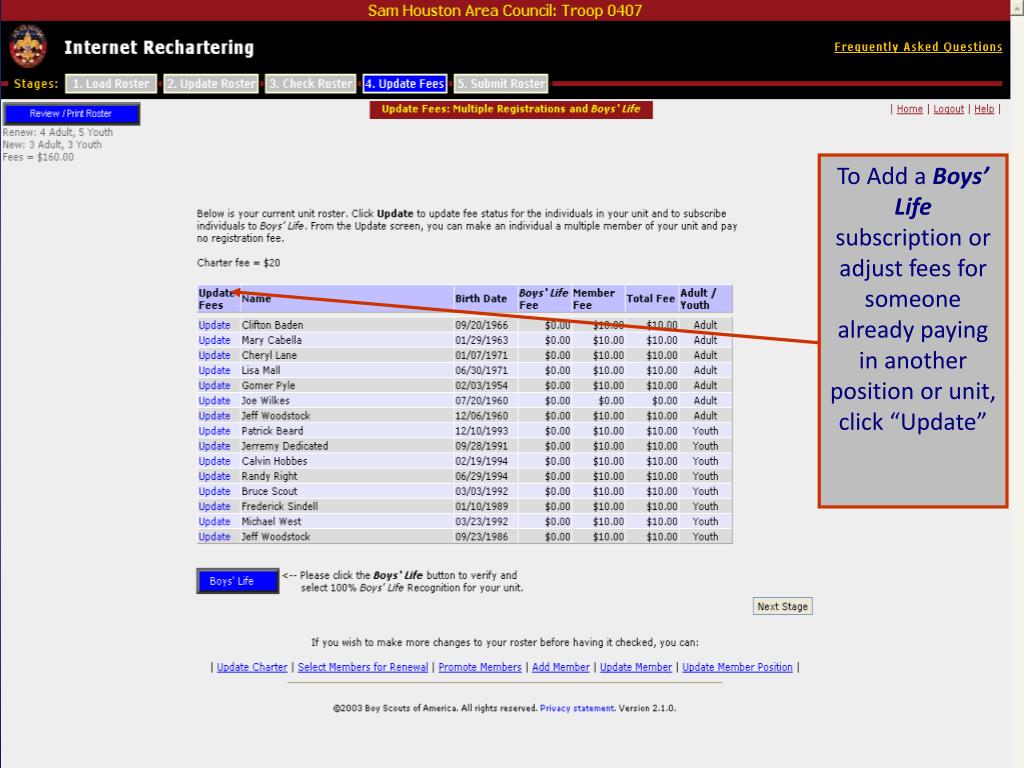Click birth date 09/20/1966
The height and width of the screenshot is (768, 1024).
[x=481, y=325]
